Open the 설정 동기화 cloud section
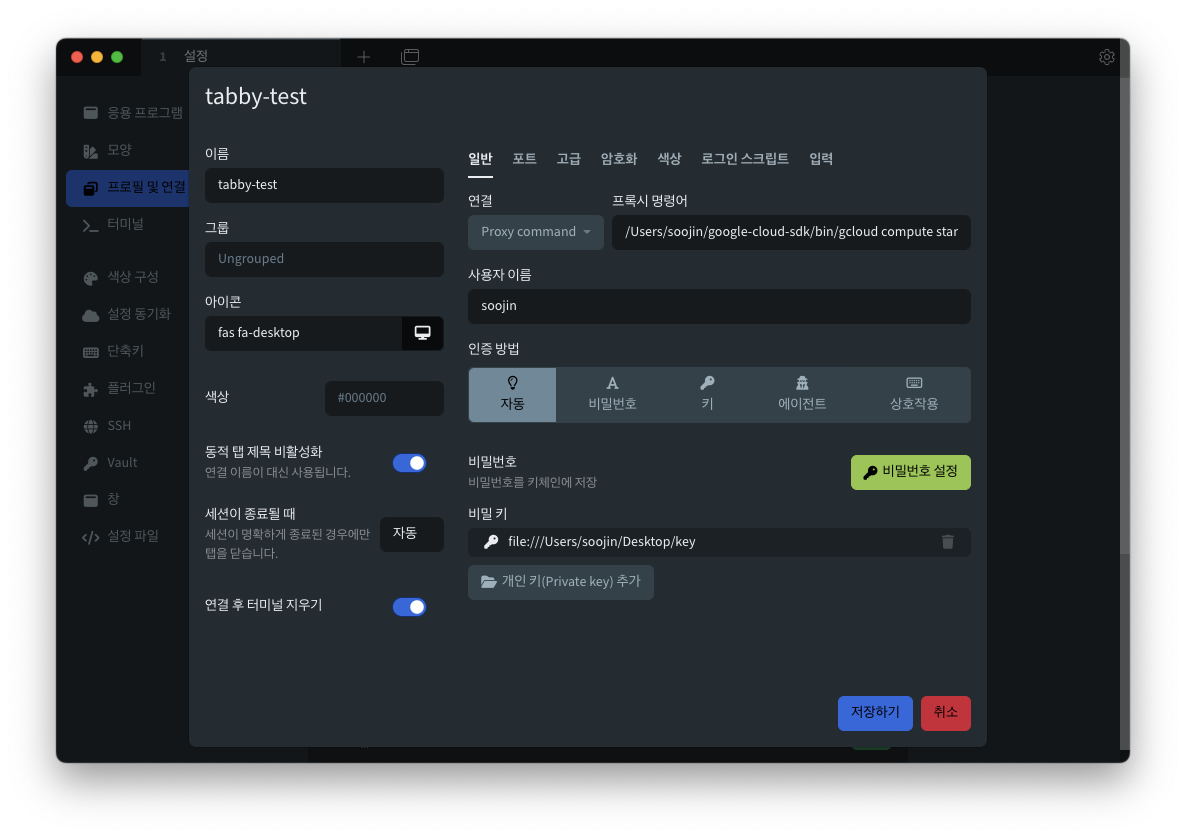The width and height of the screenshot is (1186, 837). click(127, 314)
